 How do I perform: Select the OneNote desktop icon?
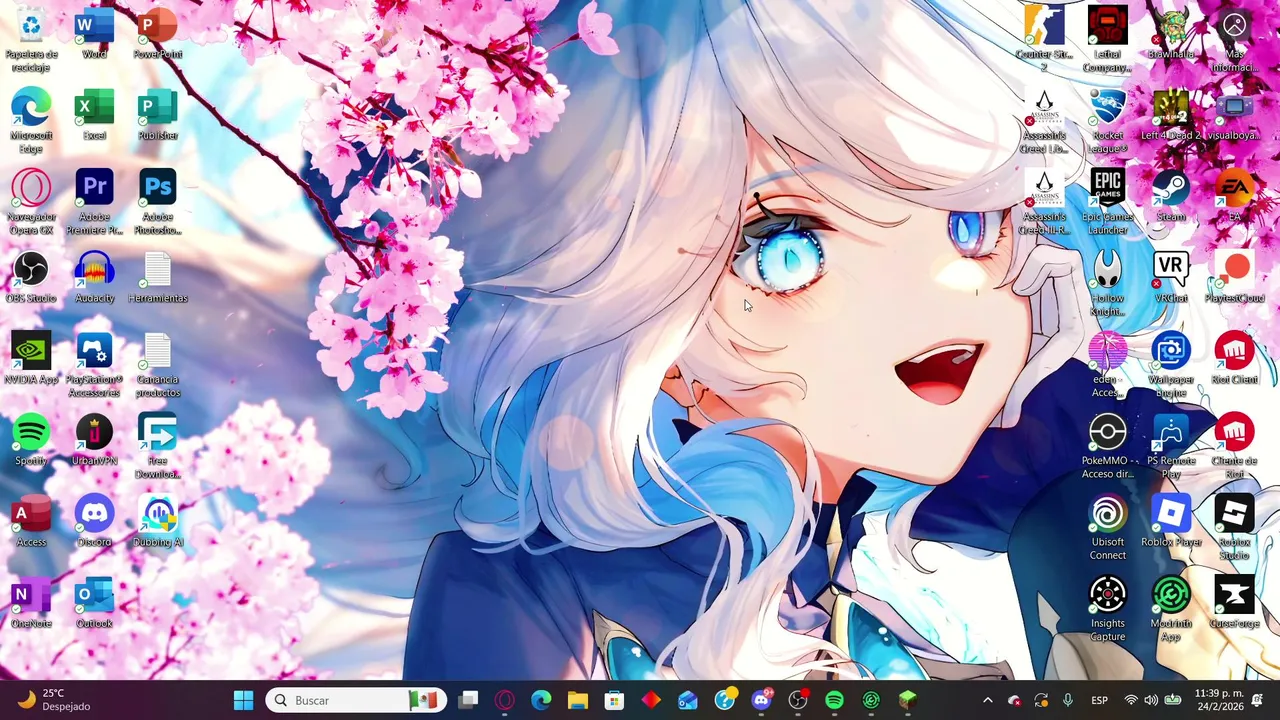click(31, 601)
